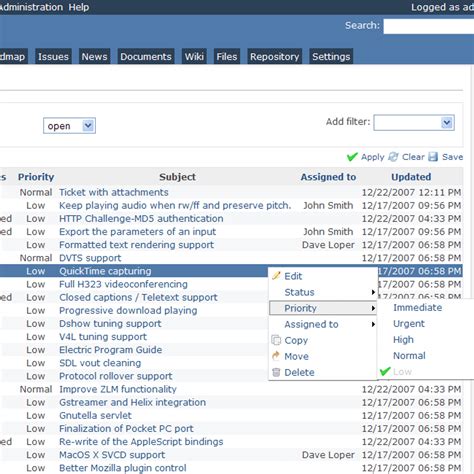
Task: Open 'Ticket with attachments' issue link
Action: click(x=114, y=192)
